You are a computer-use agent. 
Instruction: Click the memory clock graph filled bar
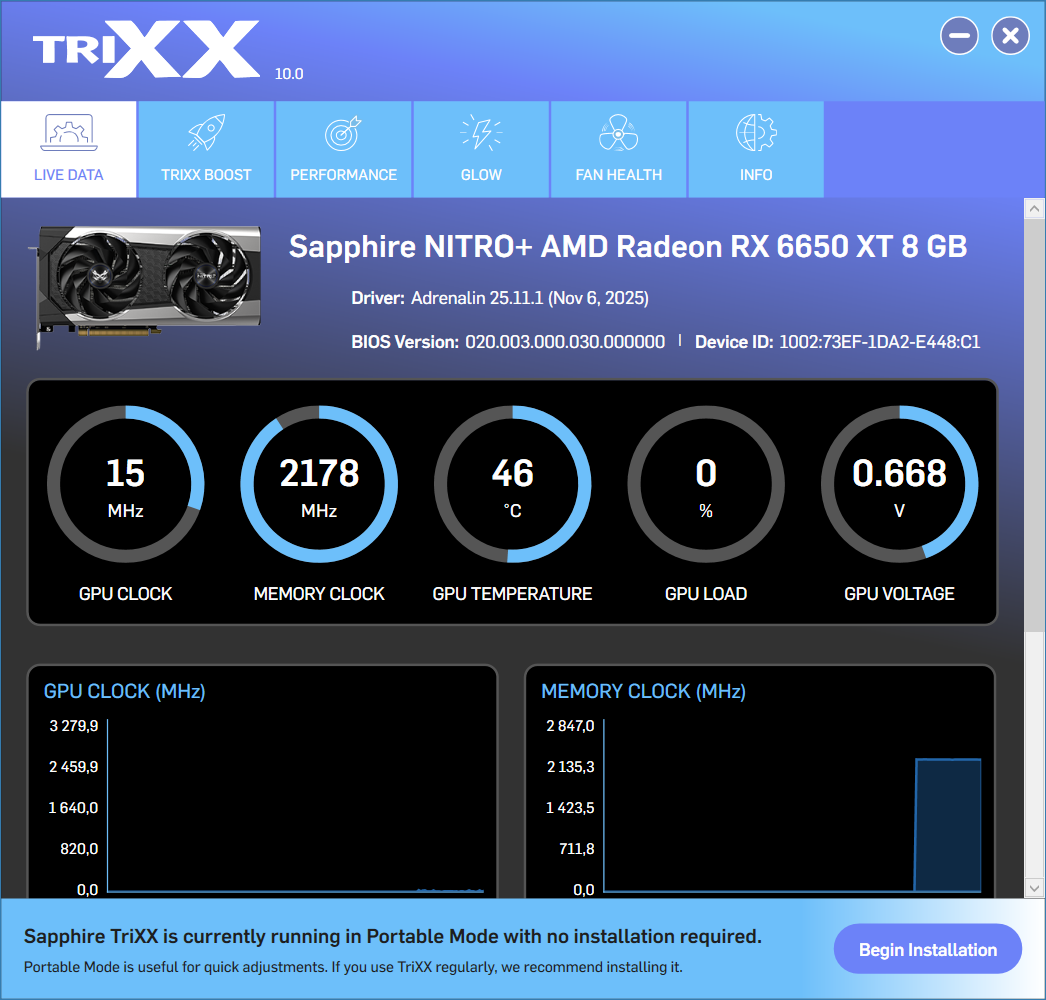tap(947, 825)
